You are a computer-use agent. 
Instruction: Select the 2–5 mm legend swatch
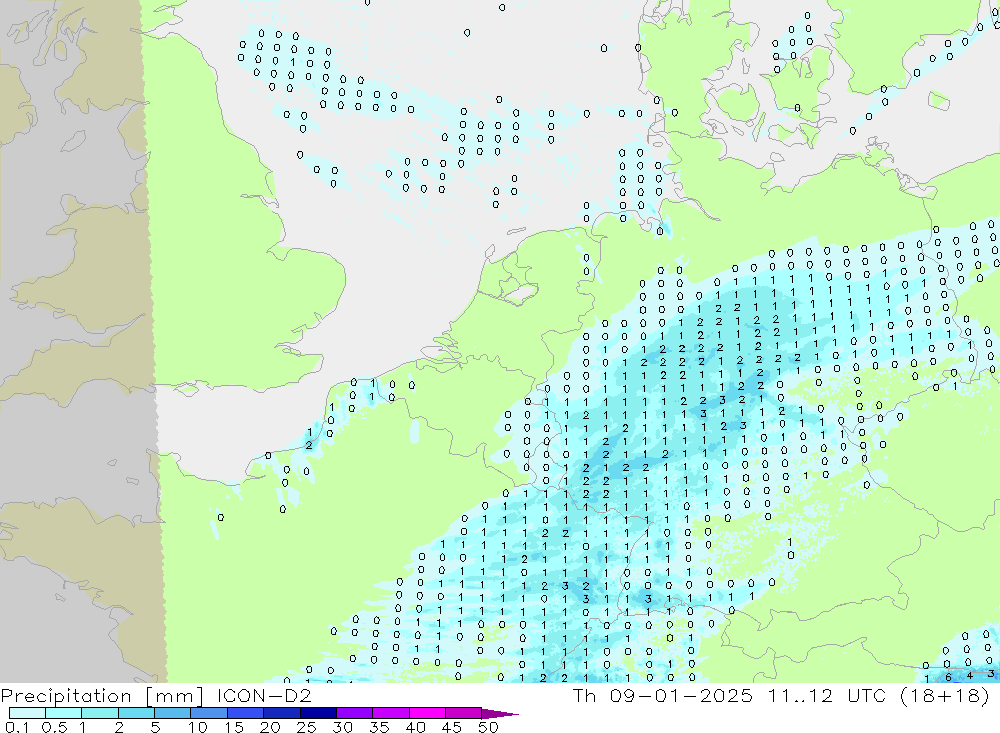tap(136, 713)
